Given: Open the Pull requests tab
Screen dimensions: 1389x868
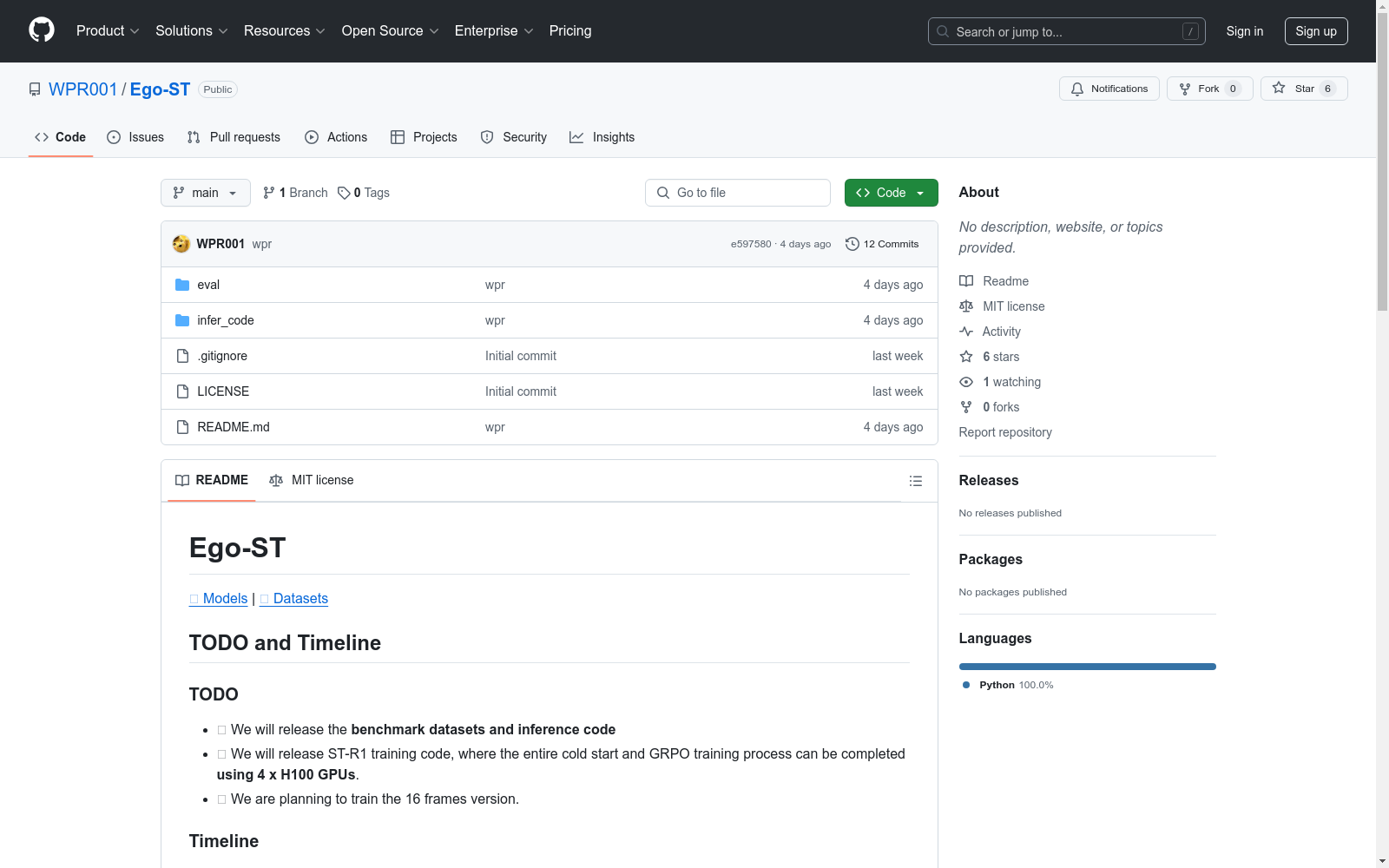Looking at the screenshot, I should click(234, 137).
